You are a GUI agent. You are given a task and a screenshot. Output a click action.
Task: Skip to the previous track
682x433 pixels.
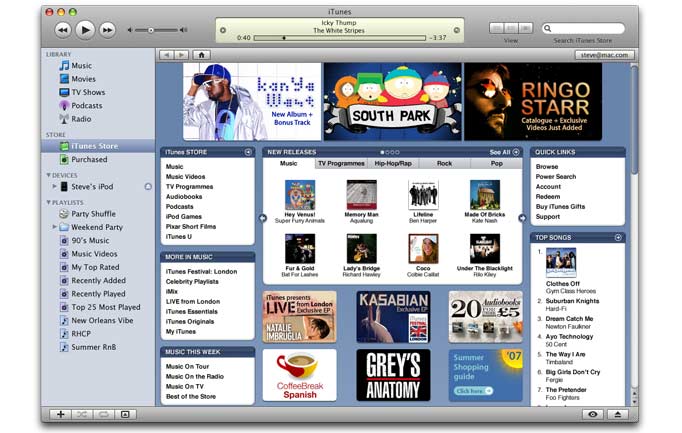click(63, 30)
